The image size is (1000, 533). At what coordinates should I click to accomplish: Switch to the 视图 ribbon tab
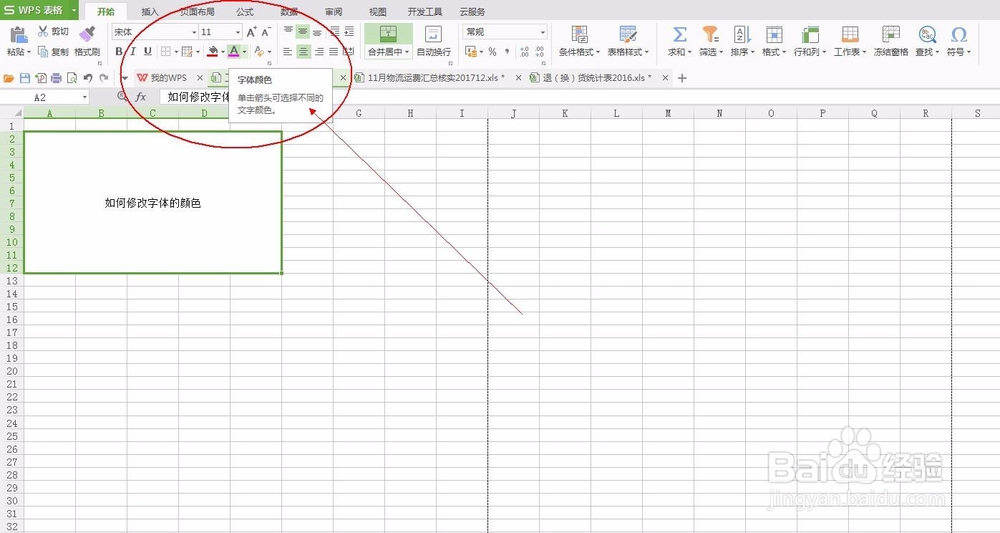click(x=378, y=11)
